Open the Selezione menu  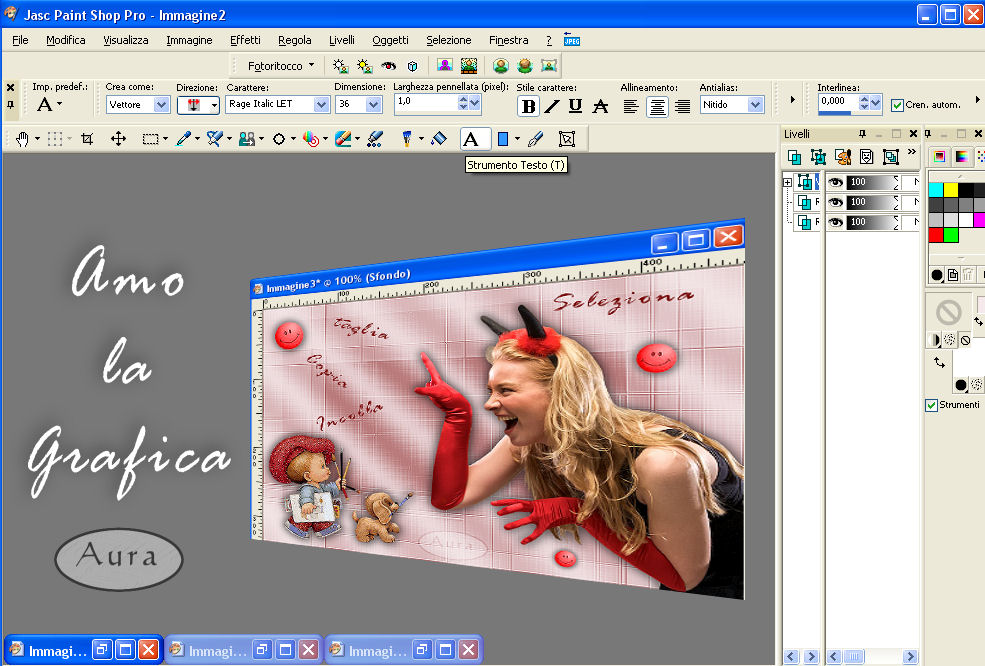pyautogui.click(x=449, y=40)
